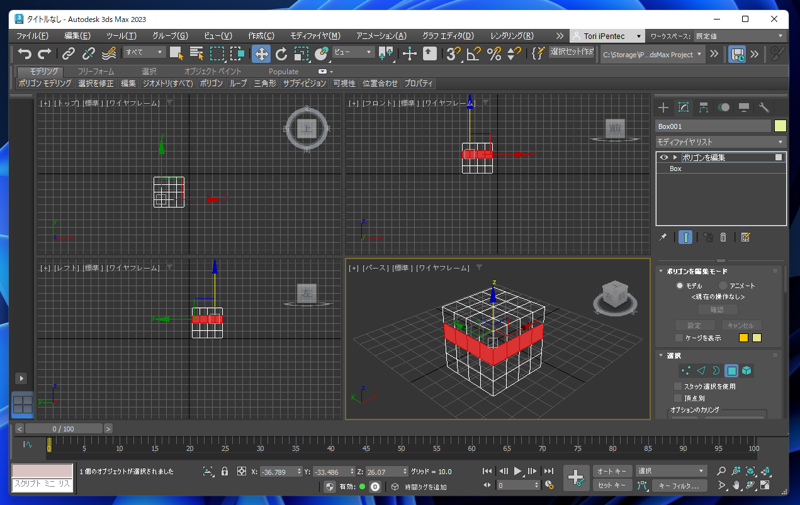Collapse the 選択 rollout
The width and height of the screenshot is (800, 505).
click(661, 356)
